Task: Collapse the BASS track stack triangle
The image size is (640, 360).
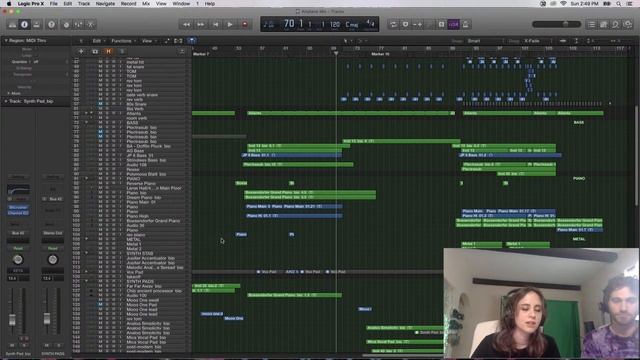Action: (x=87, y=122)
